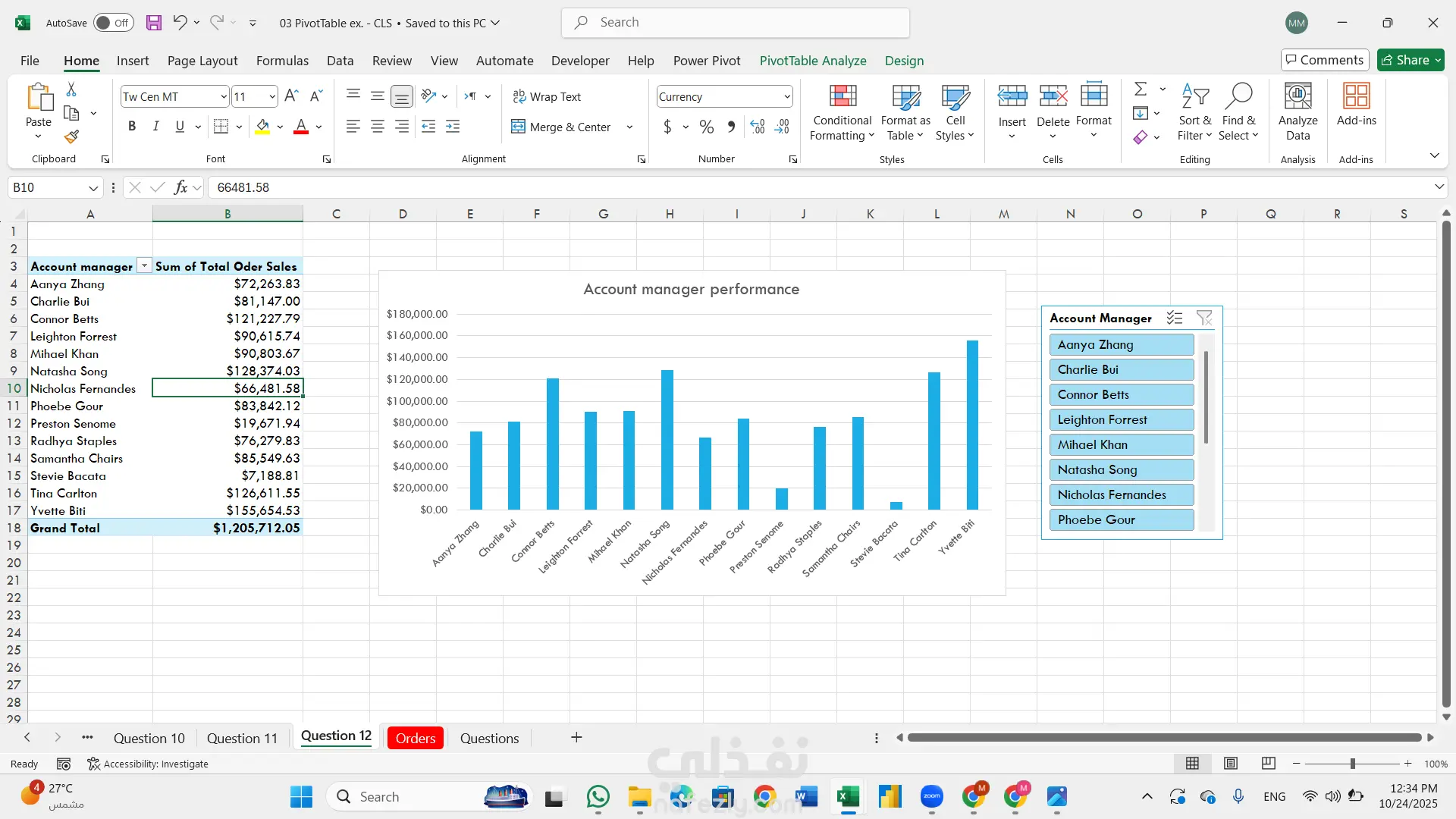Toggle Bold formatting
The image size is (1456, 819).
tap(132, 127)
